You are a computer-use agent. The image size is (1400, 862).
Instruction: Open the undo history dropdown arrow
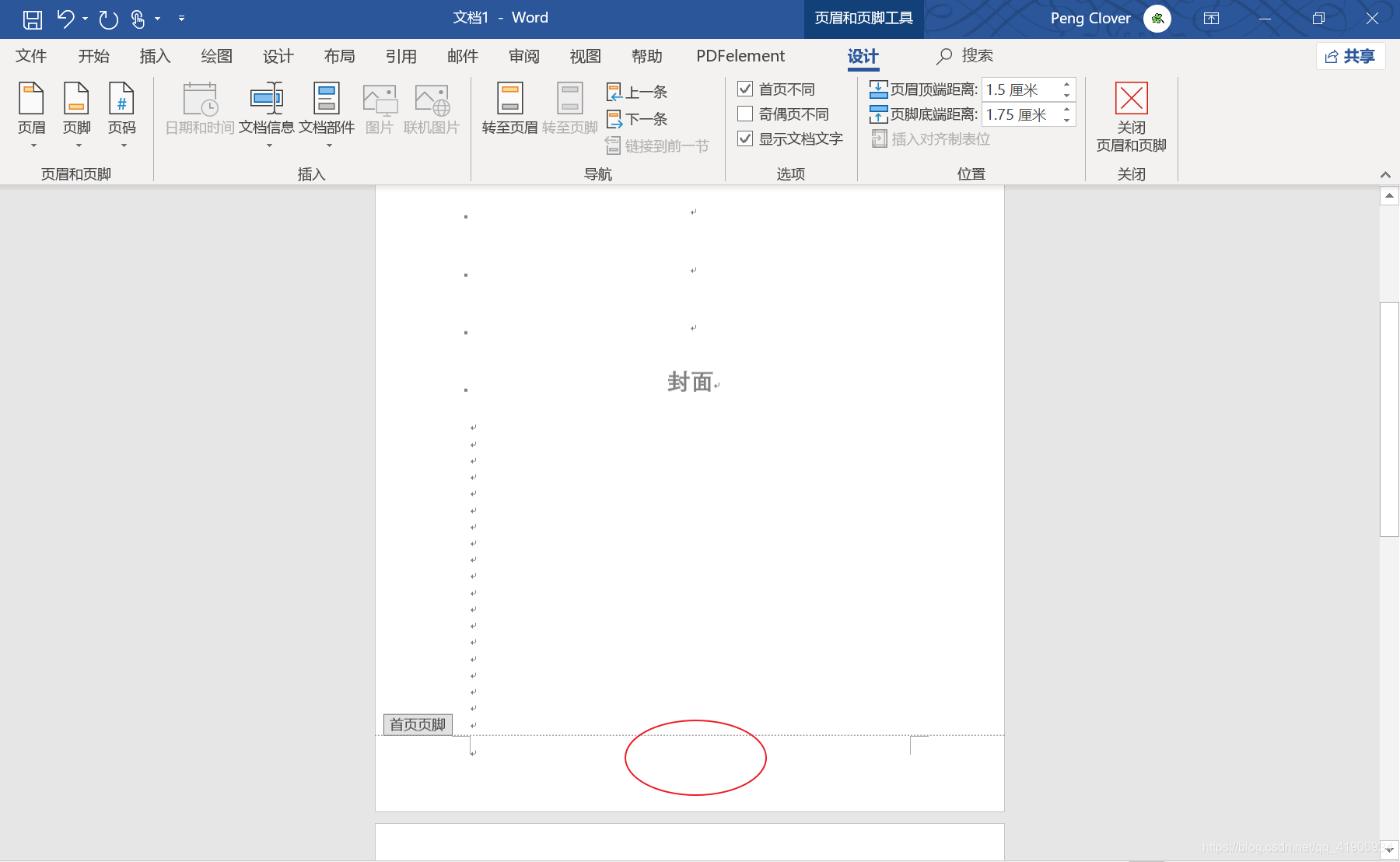coord(85,19)
